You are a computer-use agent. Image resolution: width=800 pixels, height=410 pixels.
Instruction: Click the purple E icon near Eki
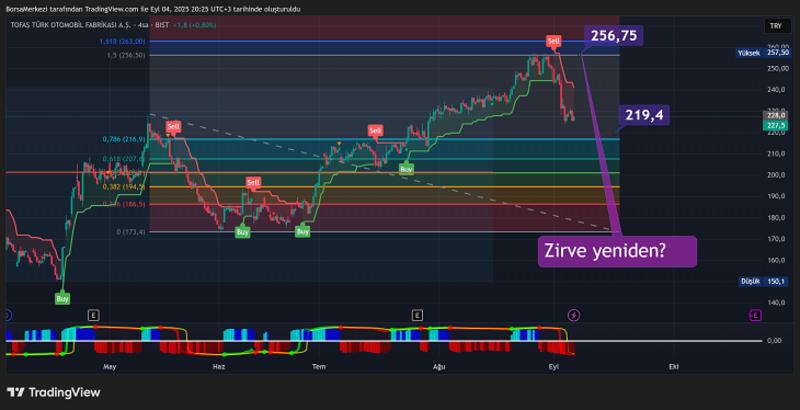tap(755, 316)
